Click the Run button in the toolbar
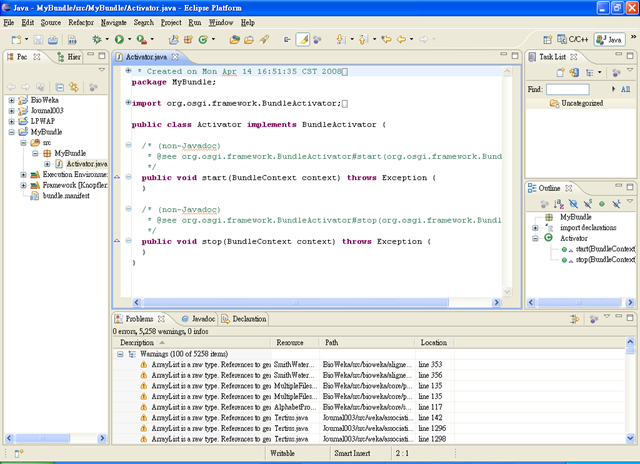Viewport: 640px width, 464px height. (118, 39)
